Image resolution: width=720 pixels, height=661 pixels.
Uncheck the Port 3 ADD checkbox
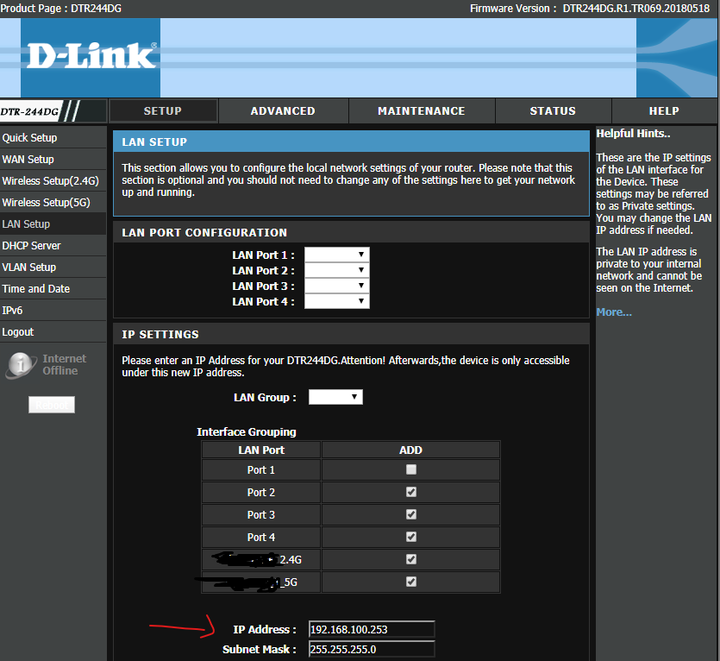click(411, 515)
